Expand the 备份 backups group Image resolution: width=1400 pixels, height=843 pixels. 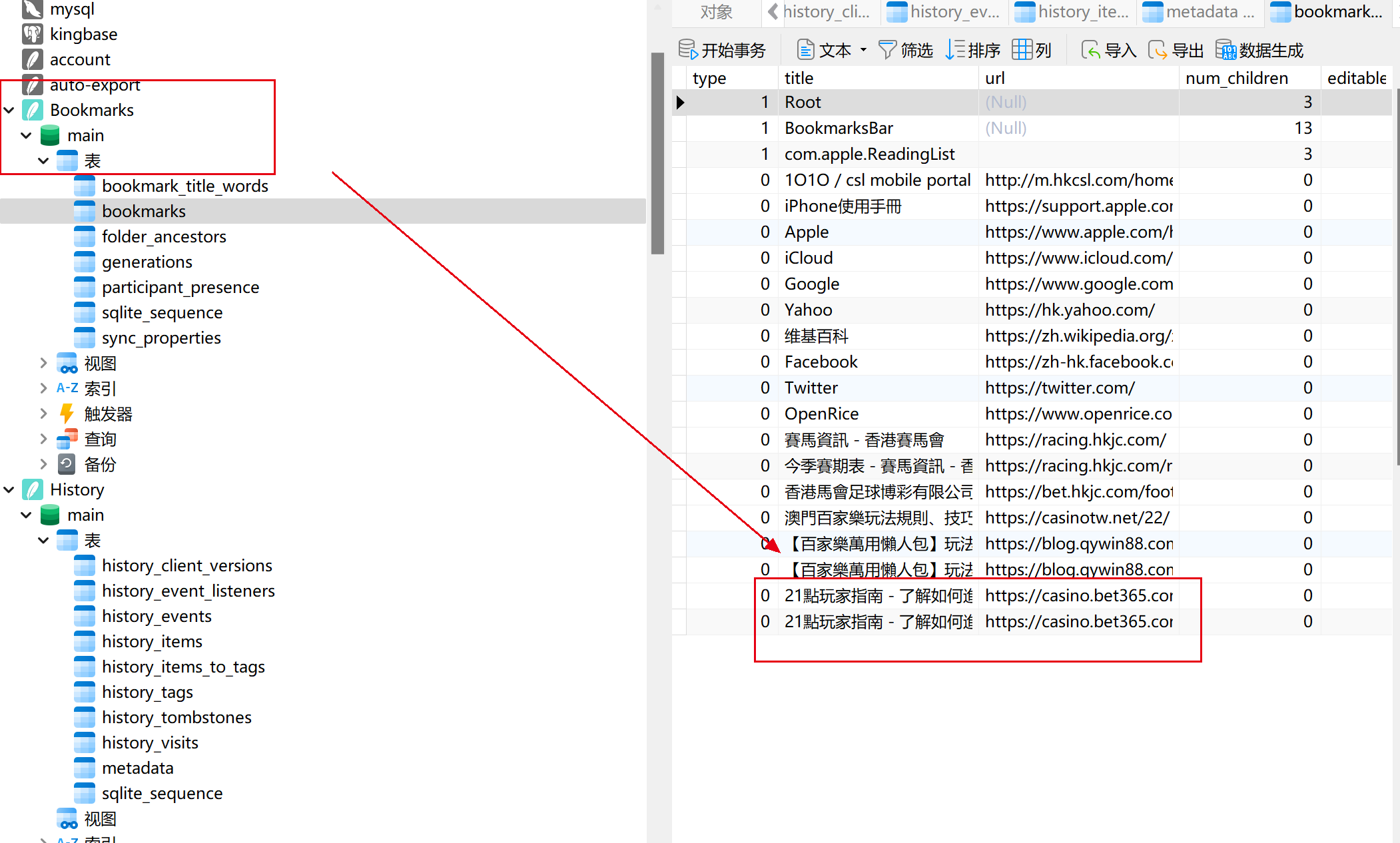44,464
